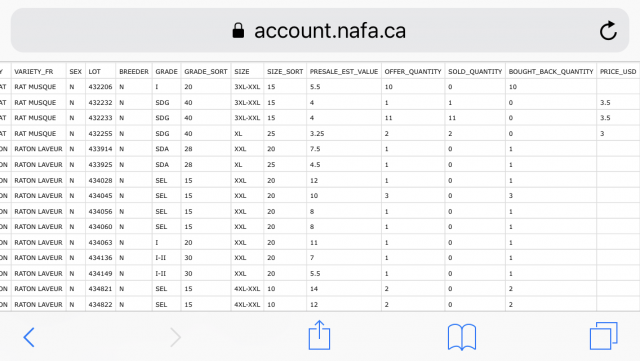
Task: Tap the padlock icon beside the URL
Action: 238,31
